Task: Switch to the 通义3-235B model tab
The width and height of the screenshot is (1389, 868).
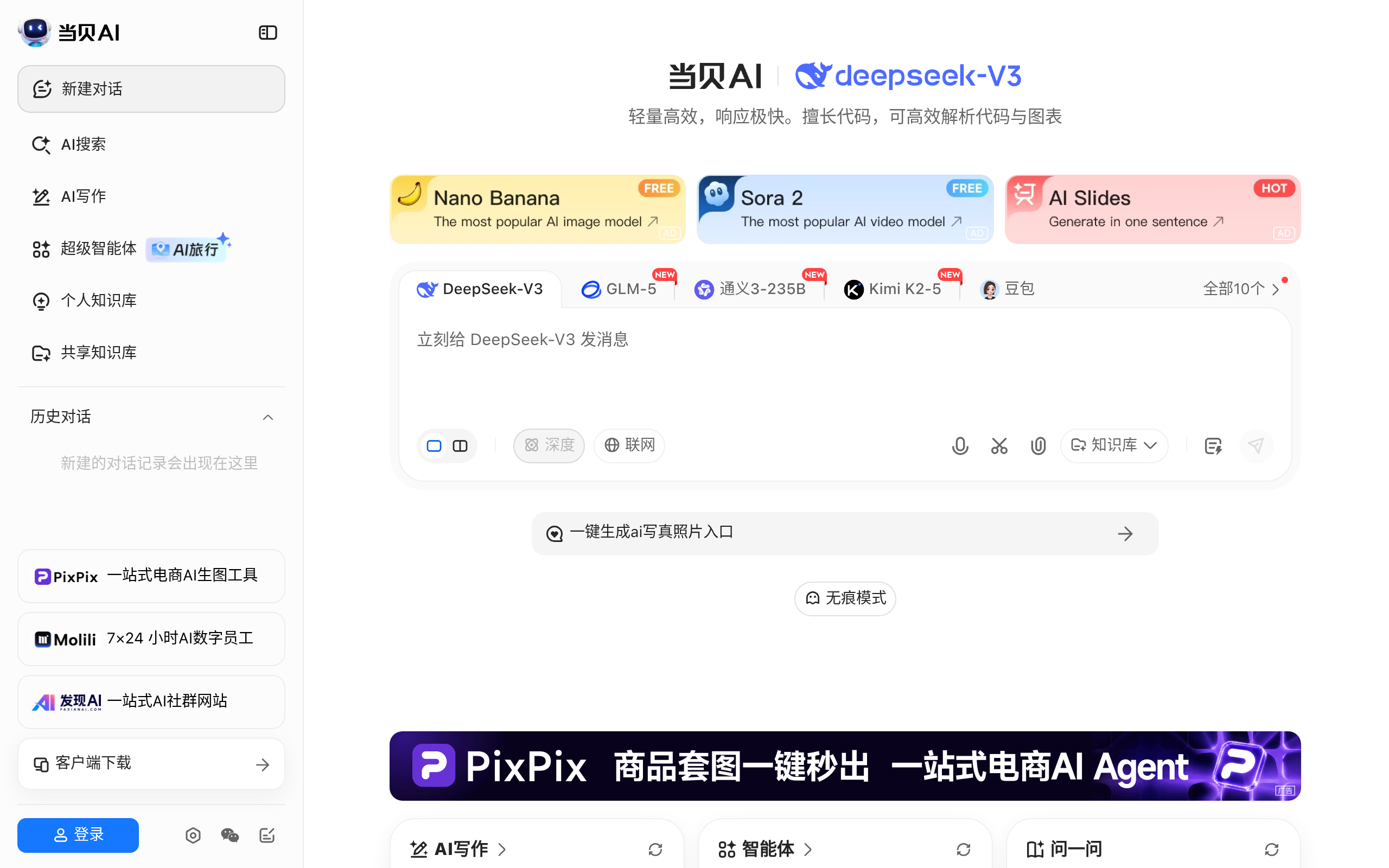Action: click(750, 289)
